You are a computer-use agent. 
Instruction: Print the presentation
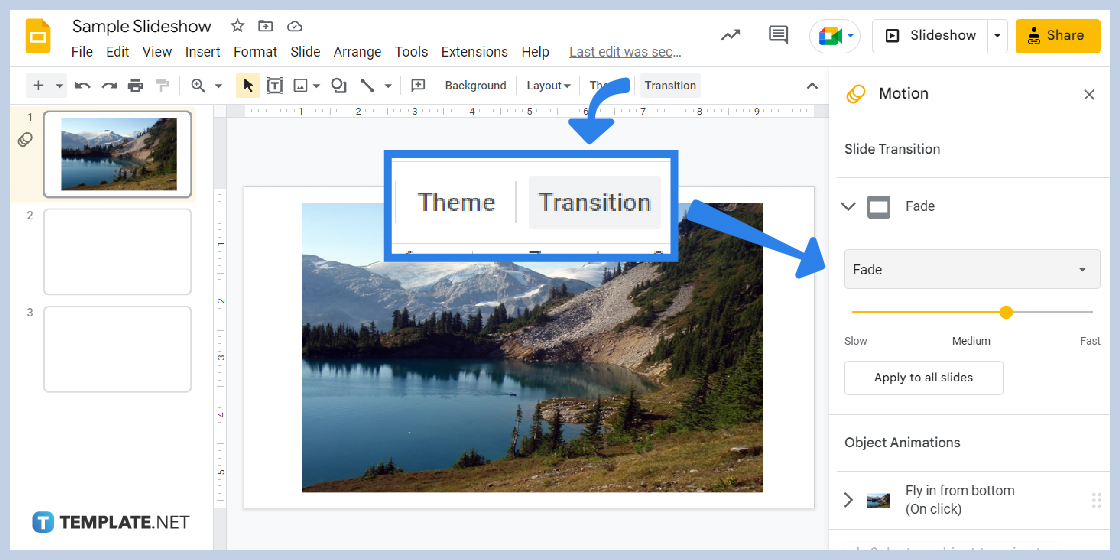click(136, 86)
